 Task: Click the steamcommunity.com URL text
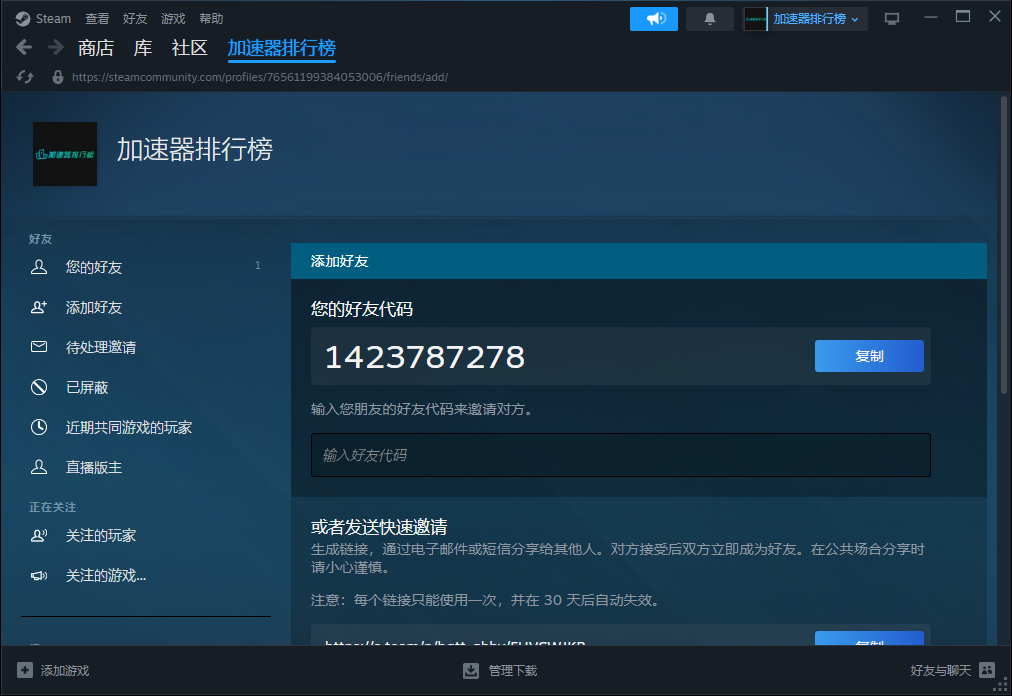click(x=260, y=77)
